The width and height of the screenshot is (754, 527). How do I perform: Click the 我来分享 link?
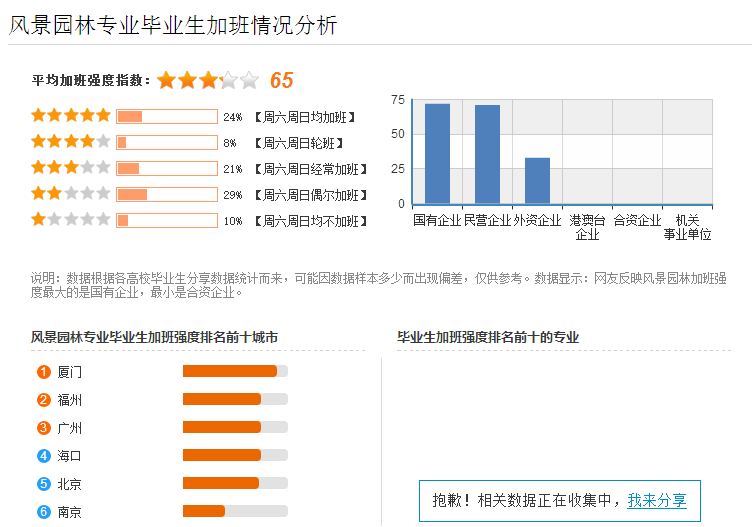tap(656, 501)
